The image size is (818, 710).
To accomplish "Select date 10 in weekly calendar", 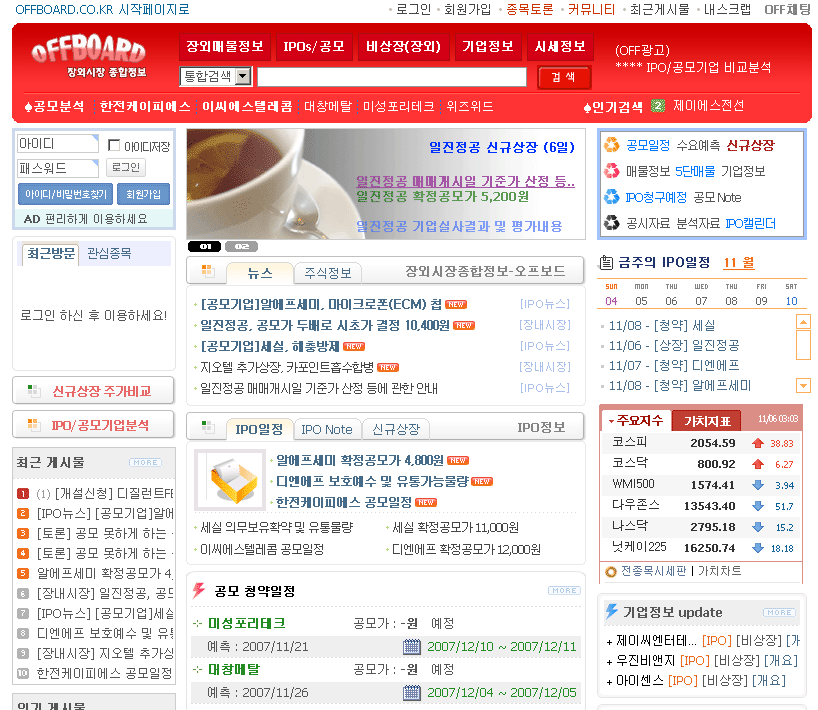I will point(791,301).
